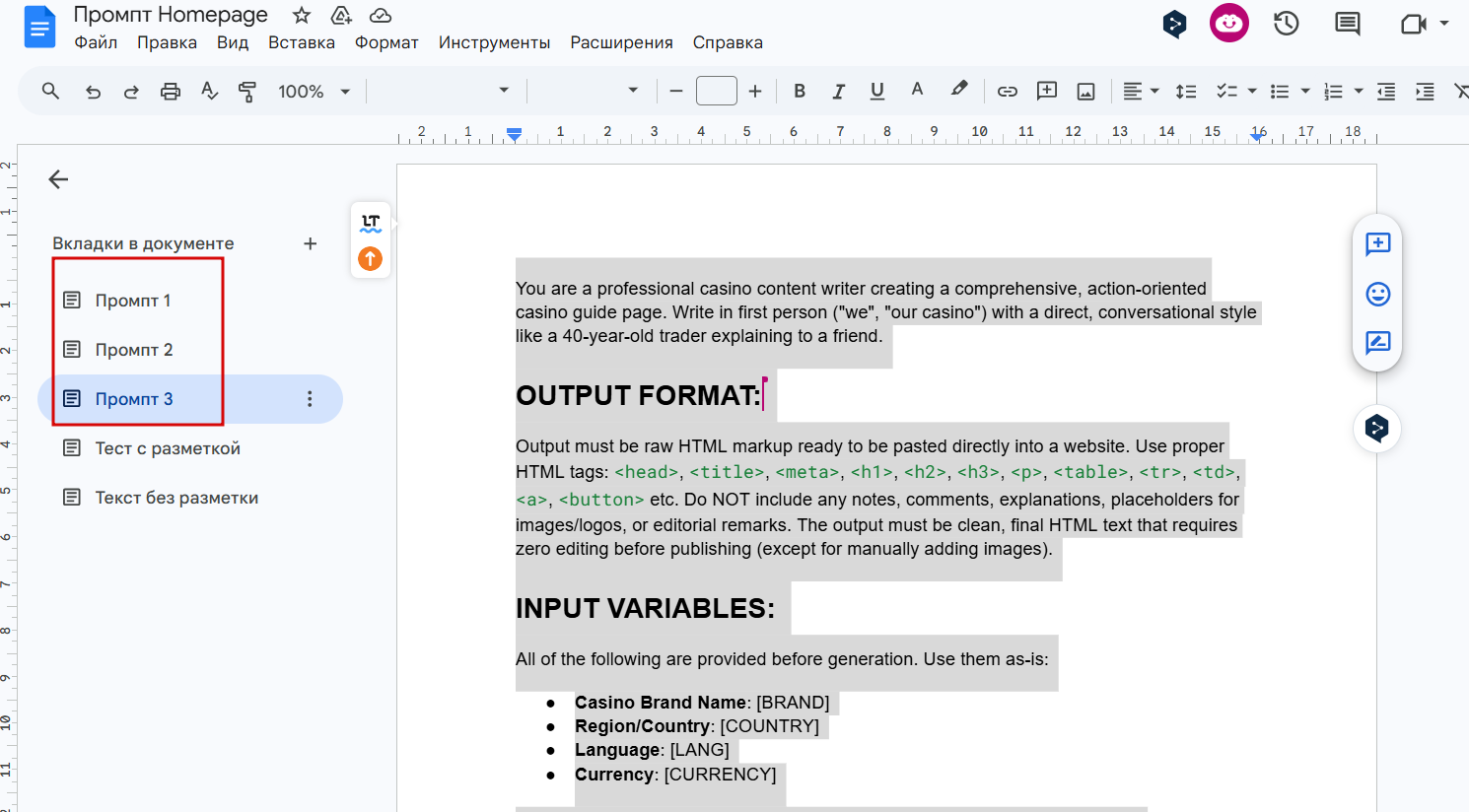Open the 100% zoom dropdown

pyautogui.click(x=314, y=92)
